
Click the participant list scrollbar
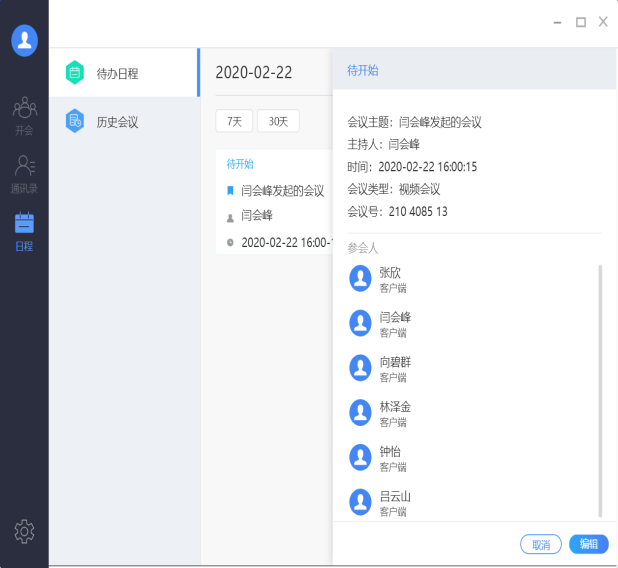pyautogui.click(x=600, y=390)
